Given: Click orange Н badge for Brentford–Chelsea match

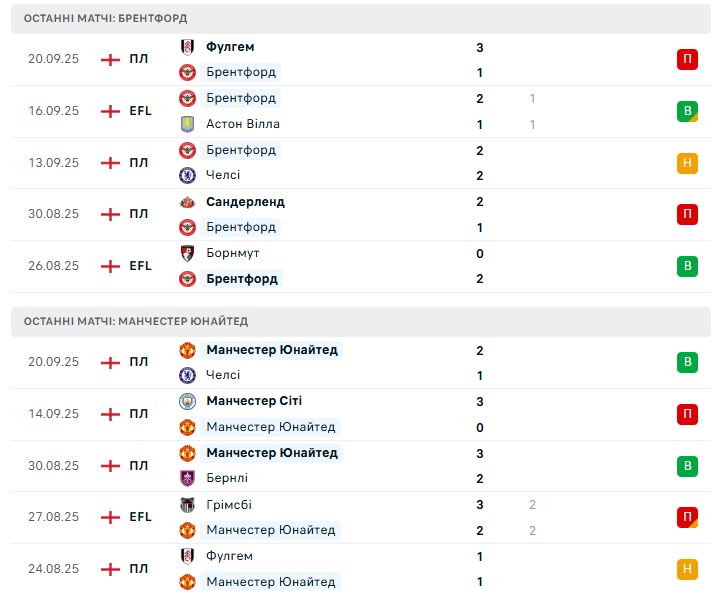Looking at the screenshot, I should [687, 163].
